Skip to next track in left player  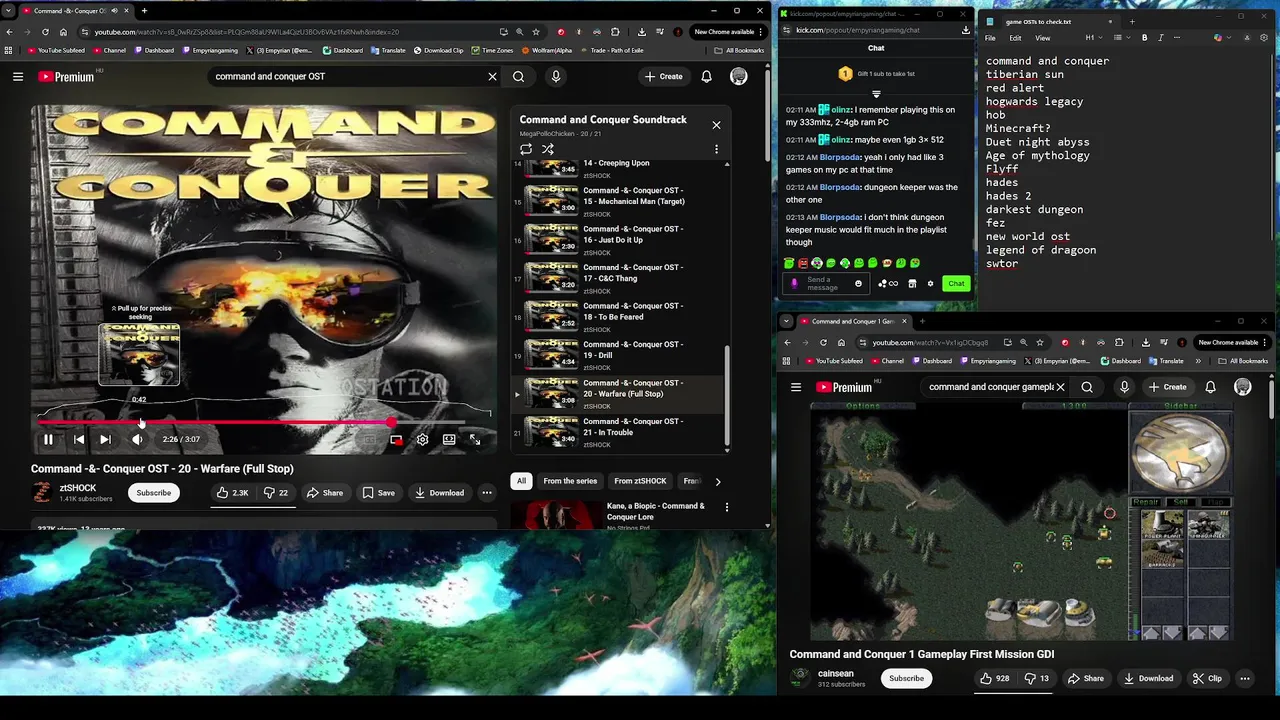(x=105, y=439)
